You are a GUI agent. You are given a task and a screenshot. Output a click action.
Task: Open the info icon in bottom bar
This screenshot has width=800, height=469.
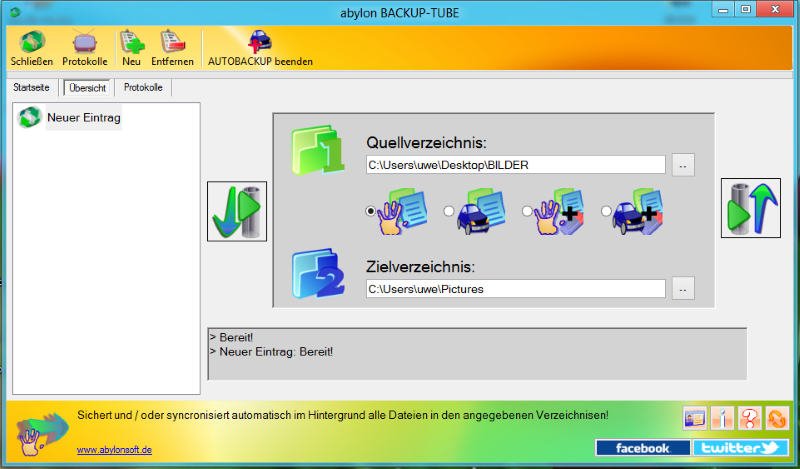(722, 418)
